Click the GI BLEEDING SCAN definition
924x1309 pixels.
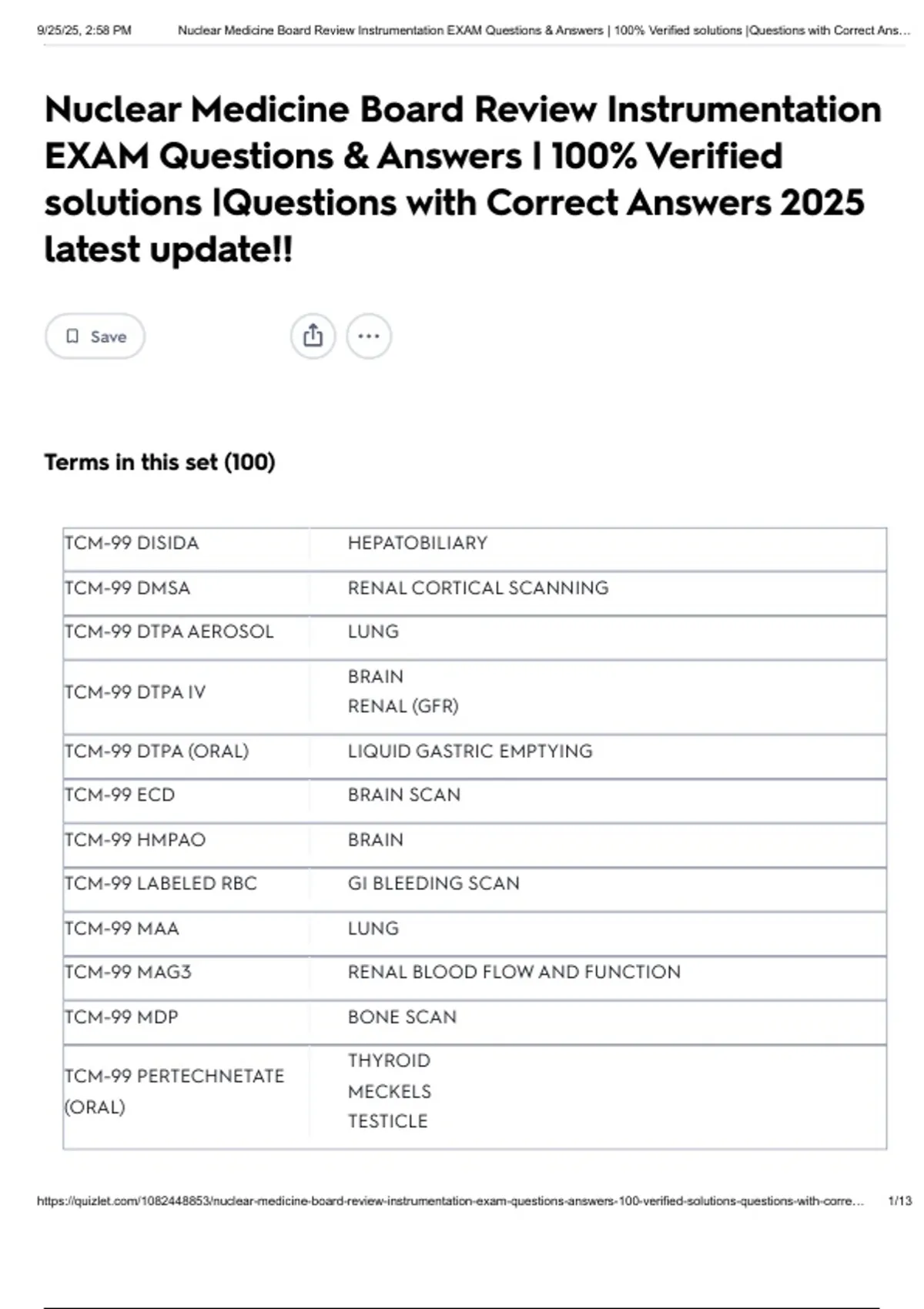[x=434, y=883]
